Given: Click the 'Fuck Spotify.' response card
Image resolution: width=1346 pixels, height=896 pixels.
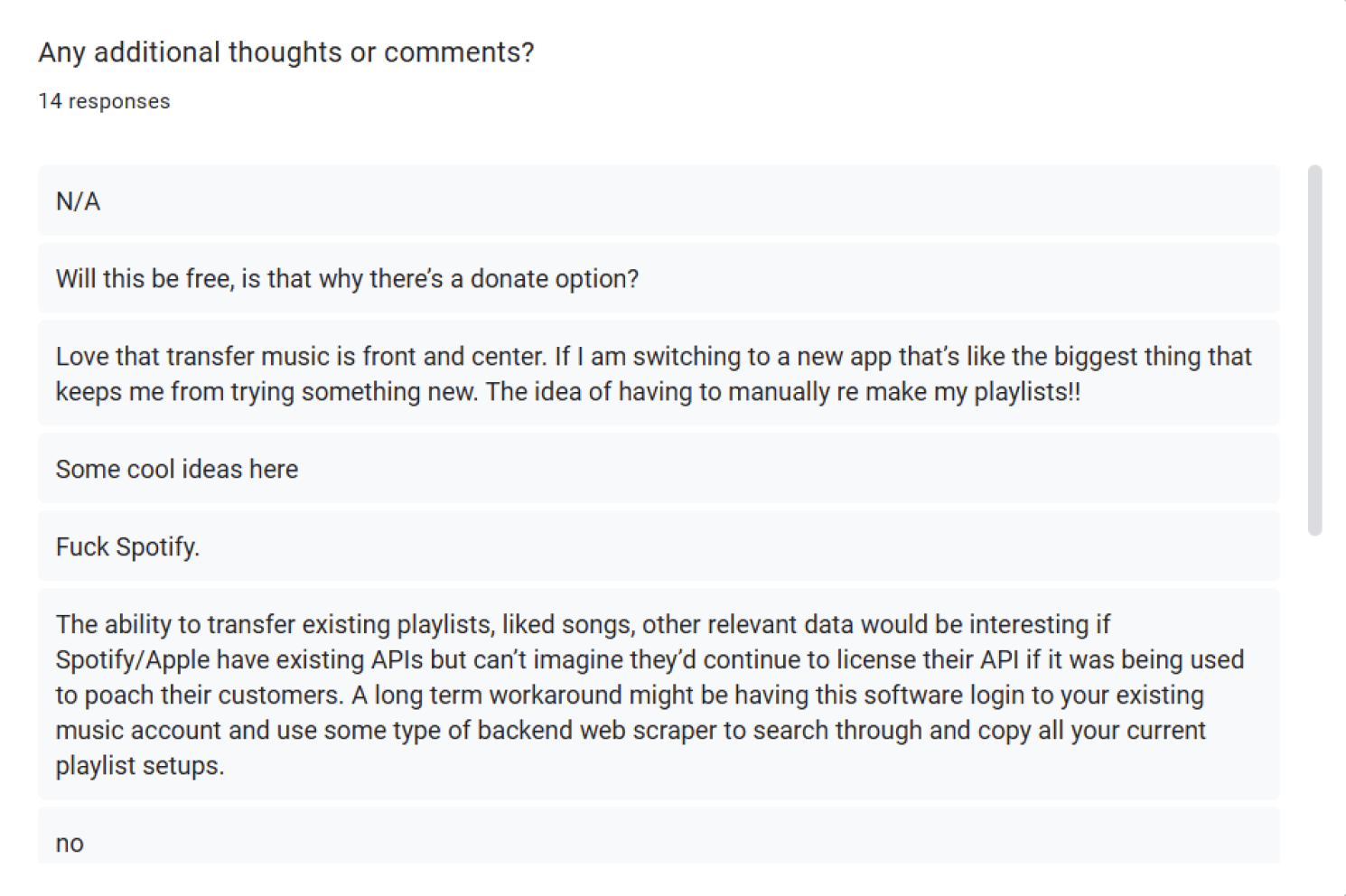Looking at the screenshot, I should 658,546.
